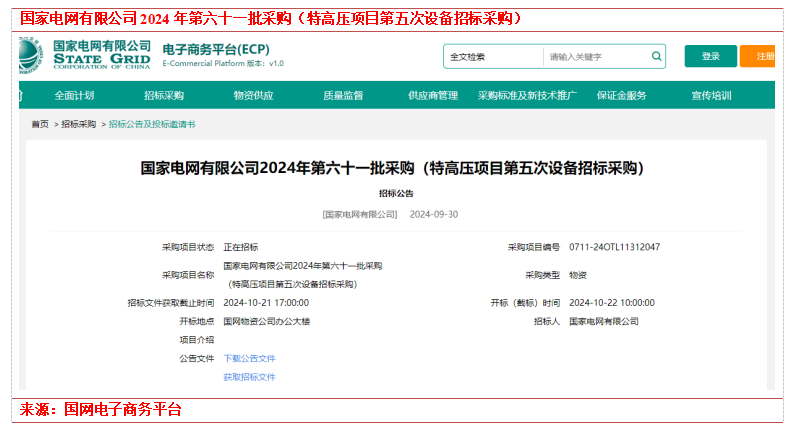The height and width of the screenshot is (434, 790).
Task: Click the 电子商务平台(ECP) platform title
Action: point(216,49)
